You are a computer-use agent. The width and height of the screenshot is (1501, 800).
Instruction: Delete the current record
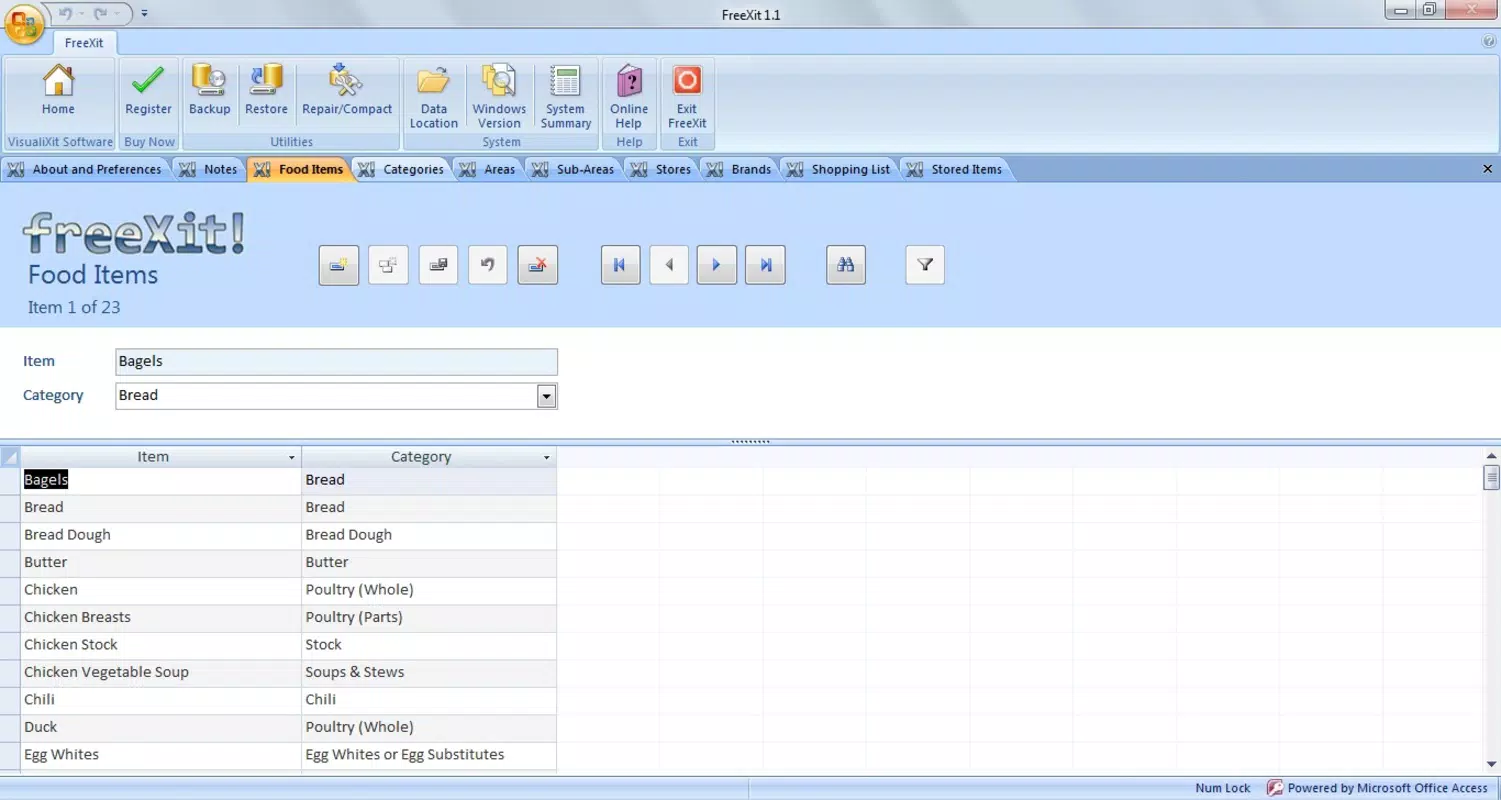[x=538, y=265]
